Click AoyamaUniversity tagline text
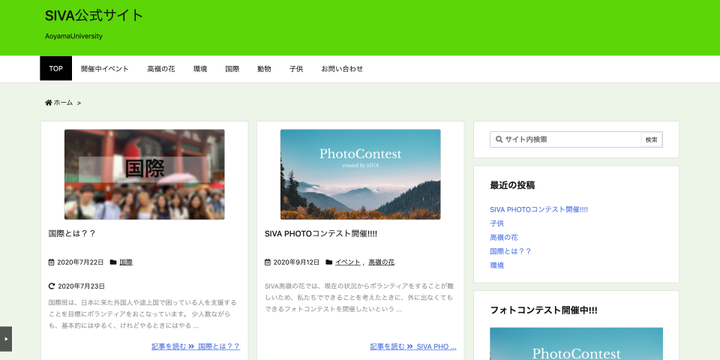Viewport: 720px width, 360px height. [x=73, y=36]
